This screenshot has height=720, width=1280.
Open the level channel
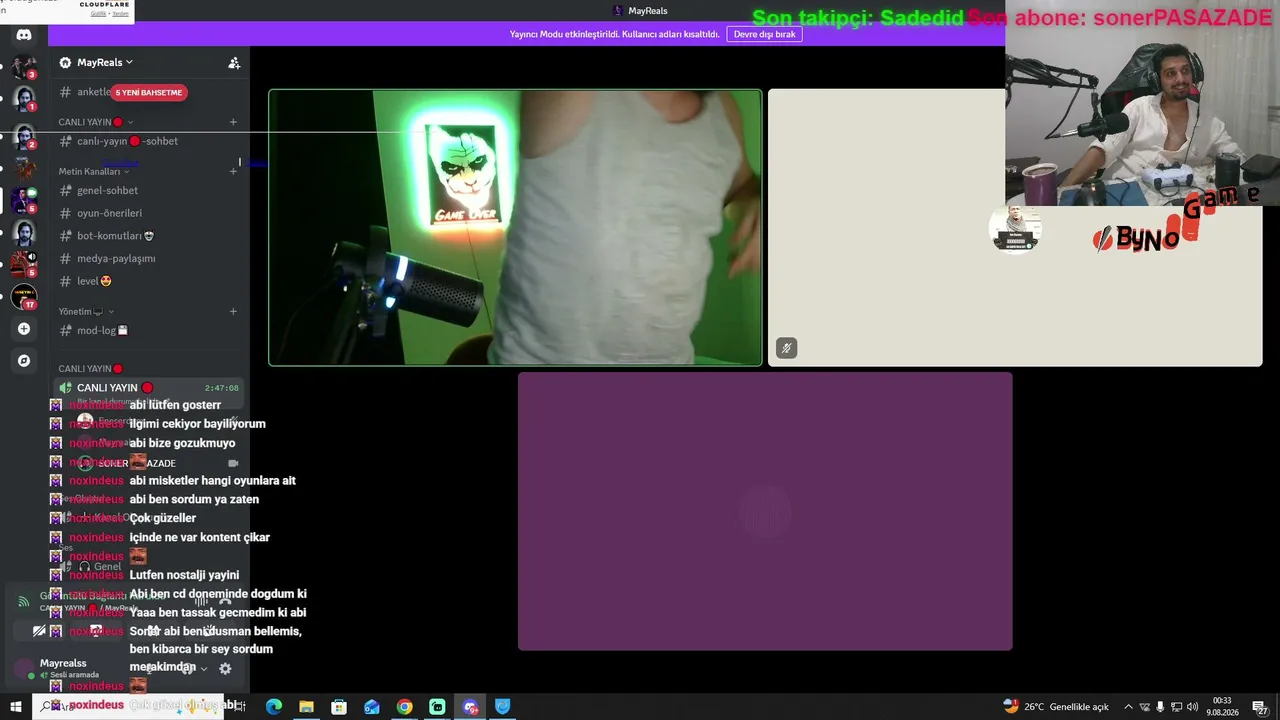click(149, 281)
